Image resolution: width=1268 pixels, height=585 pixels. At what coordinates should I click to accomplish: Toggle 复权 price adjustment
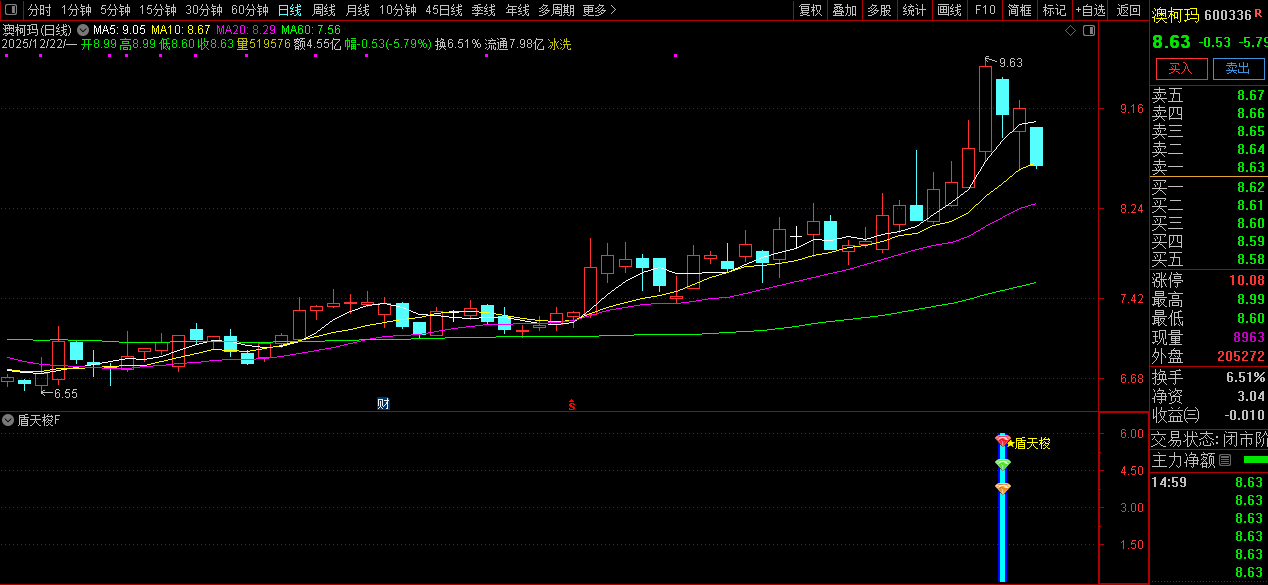(809, 10)
